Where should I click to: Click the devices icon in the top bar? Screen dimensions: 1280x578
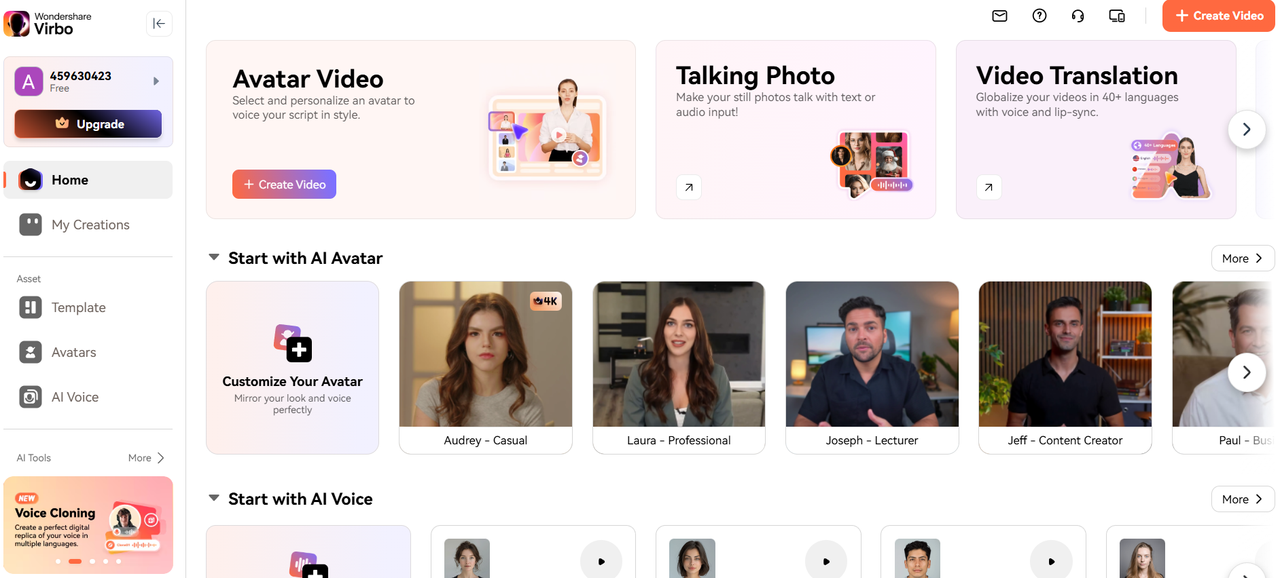point(1116,15)
